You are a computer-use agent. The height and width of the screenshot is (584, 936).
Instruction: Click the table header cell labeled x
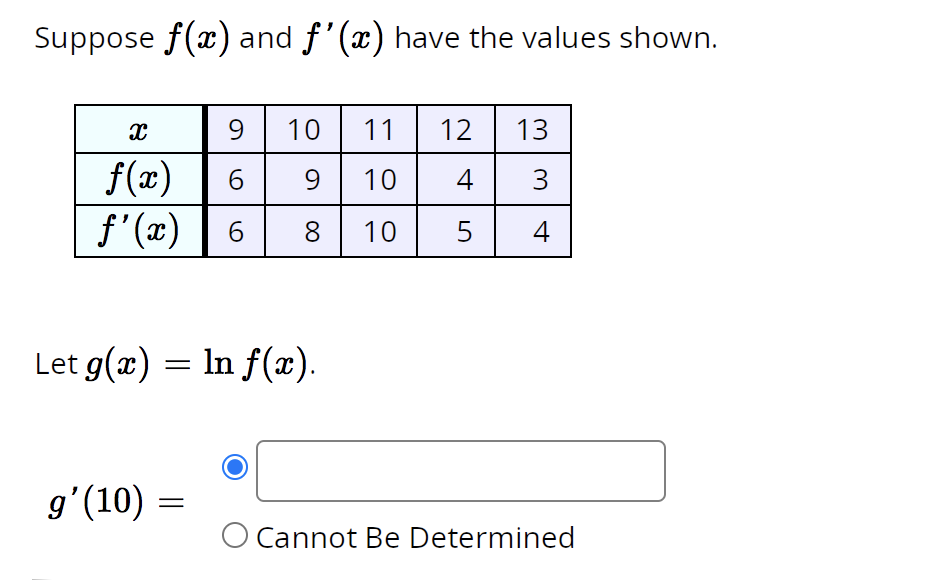point(139,129)
